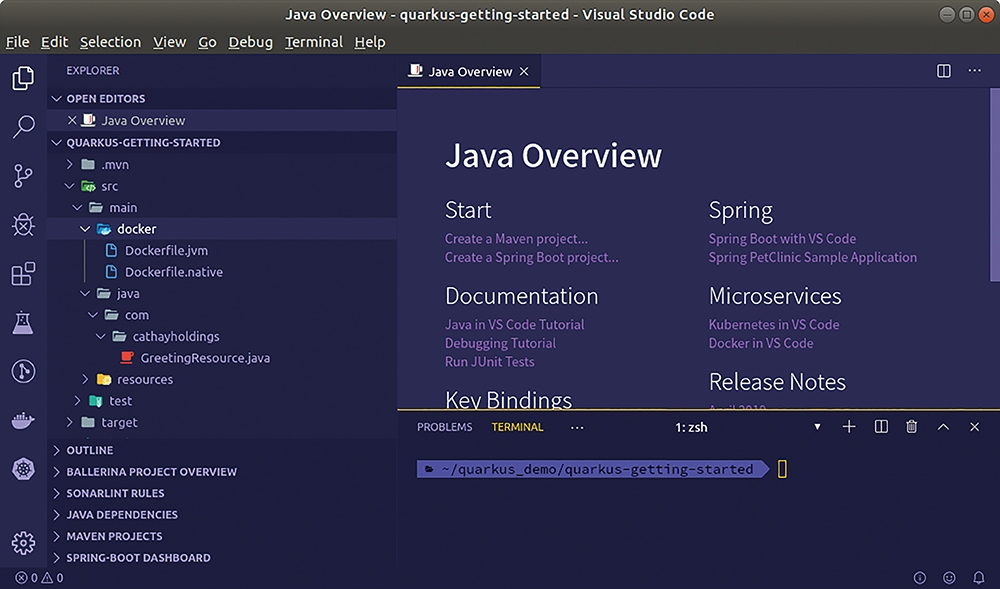Collapse the src folder
The height and width of the screenshot is (589, 1000).
tap(70, 186)
